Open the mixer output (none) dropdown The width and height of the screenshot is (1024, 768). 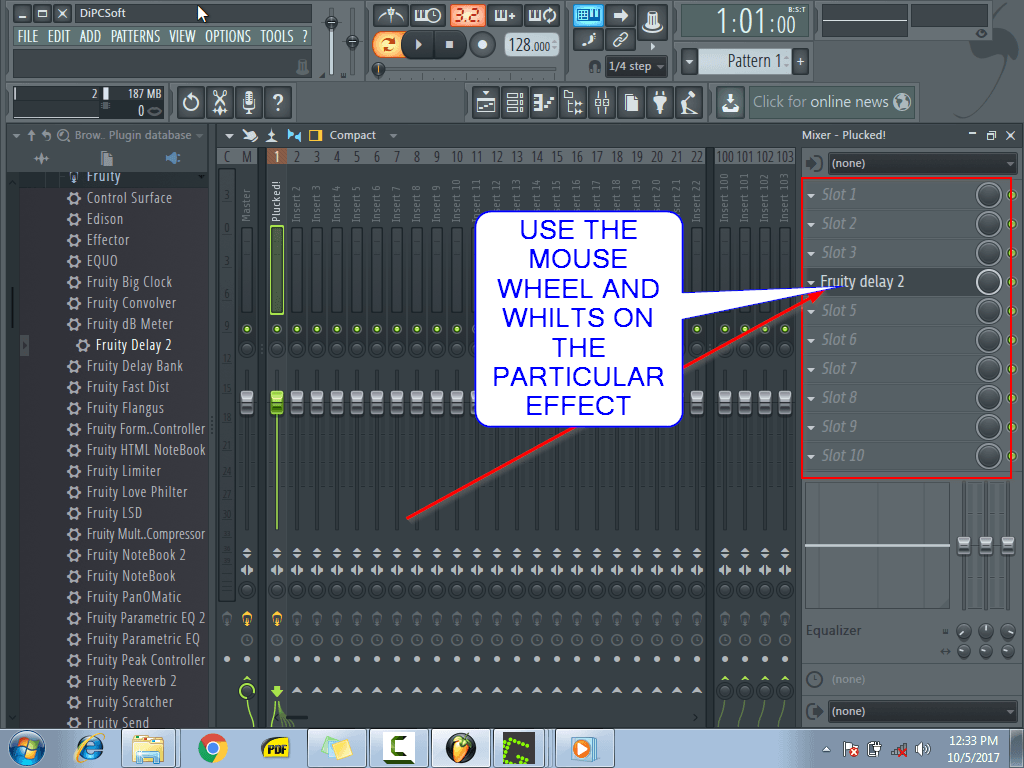[x=922, y=711]
